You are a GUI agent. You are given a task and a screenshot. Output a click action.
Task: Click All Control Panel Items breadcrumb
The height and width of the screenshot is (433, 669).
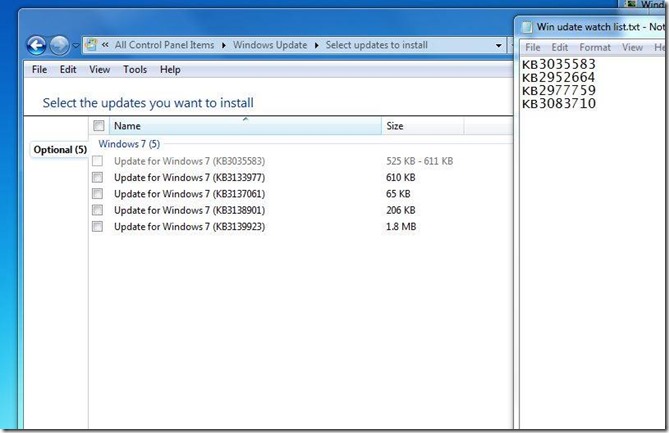pos(170,45)
